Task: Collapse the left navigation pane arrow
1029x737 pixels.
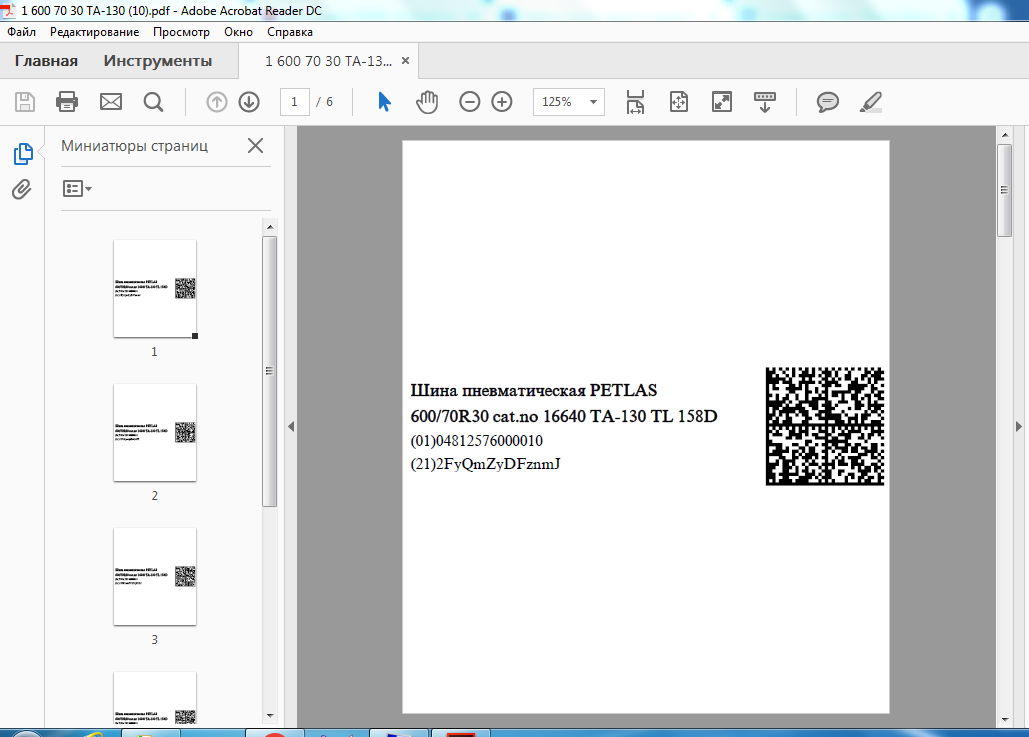Action: (x=291, y=426)
